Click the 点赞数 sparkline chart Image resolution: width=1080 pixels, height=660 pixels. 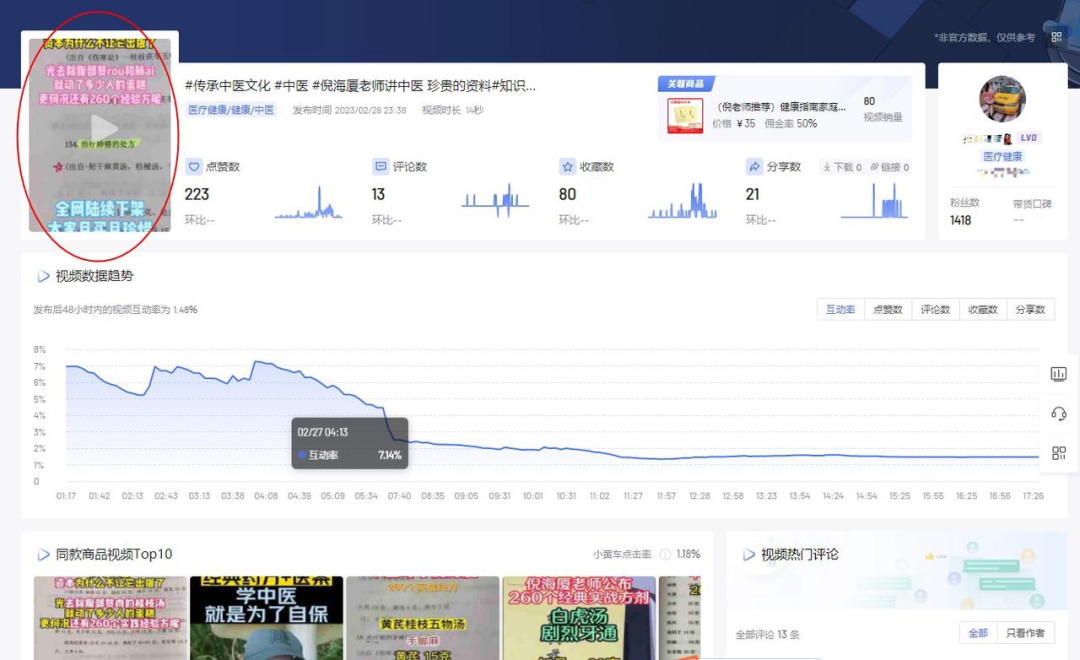308,202
